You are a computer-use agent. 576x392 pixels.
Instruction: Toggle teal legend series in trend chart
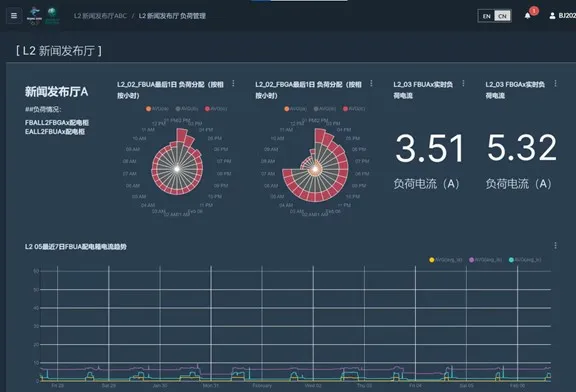[x=525, y=260]
